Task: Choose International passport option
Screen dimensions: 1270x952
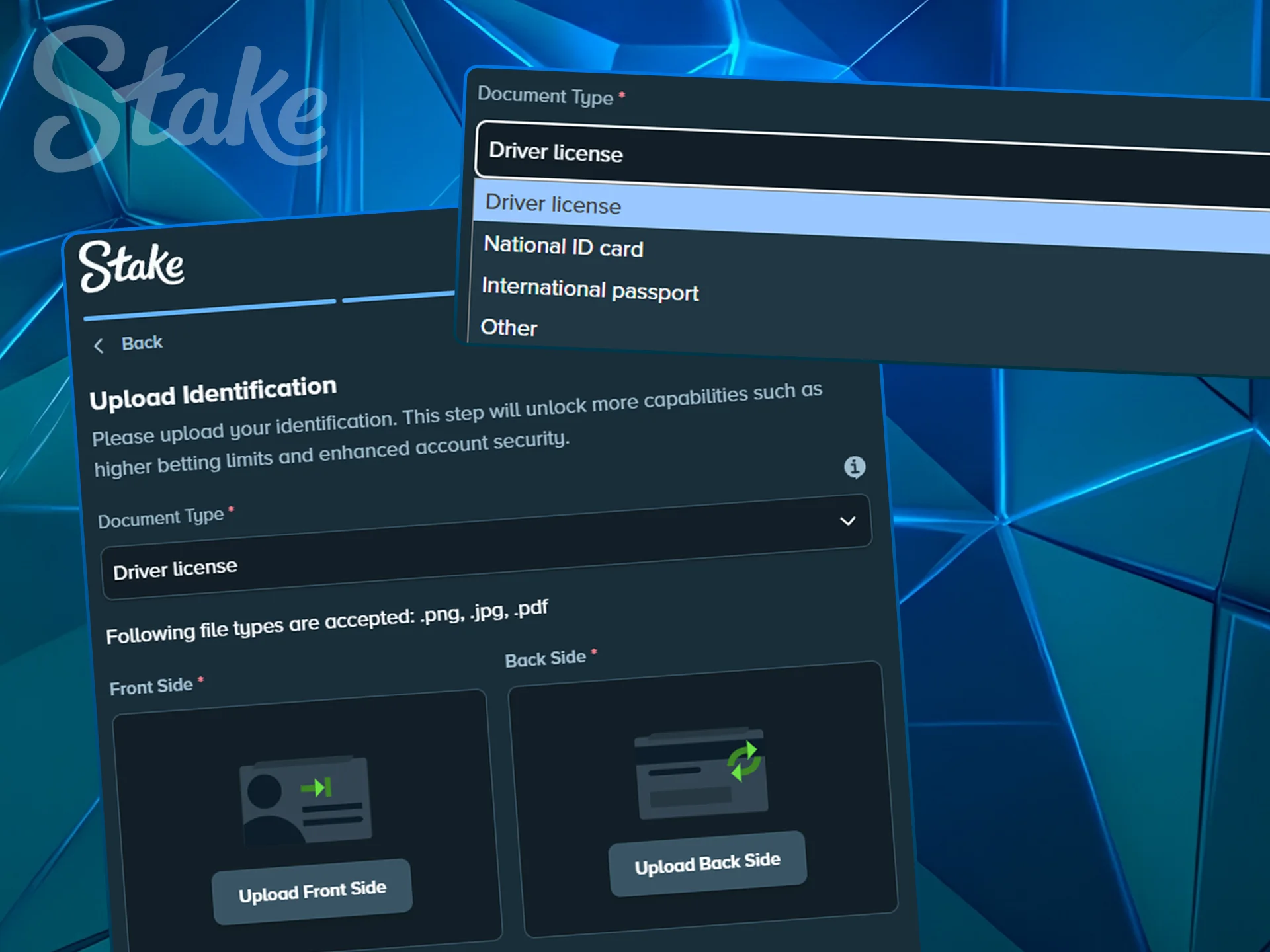Action: (590, 290)
